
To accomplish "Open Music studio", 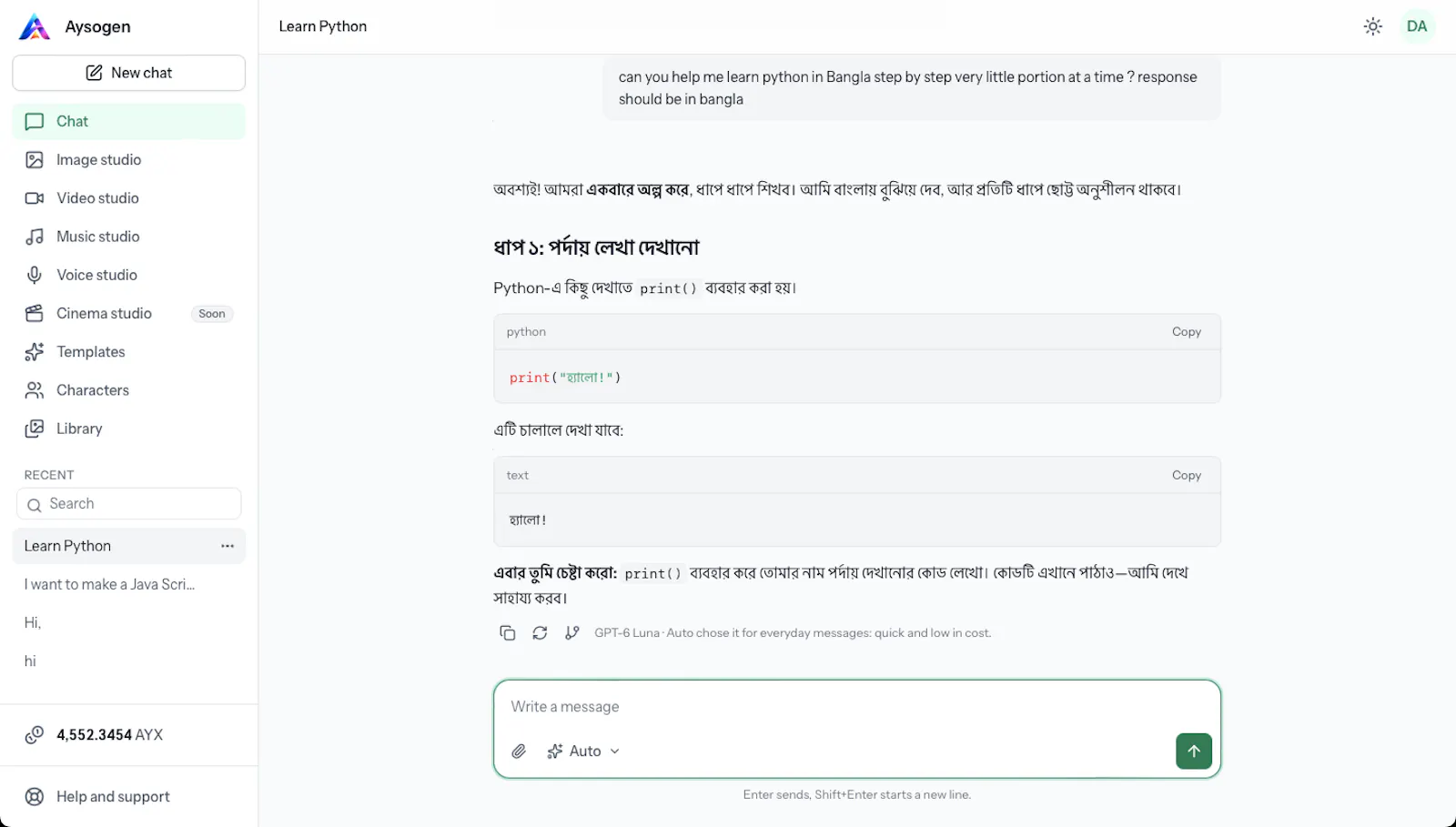I will click(x=128, y=237).
